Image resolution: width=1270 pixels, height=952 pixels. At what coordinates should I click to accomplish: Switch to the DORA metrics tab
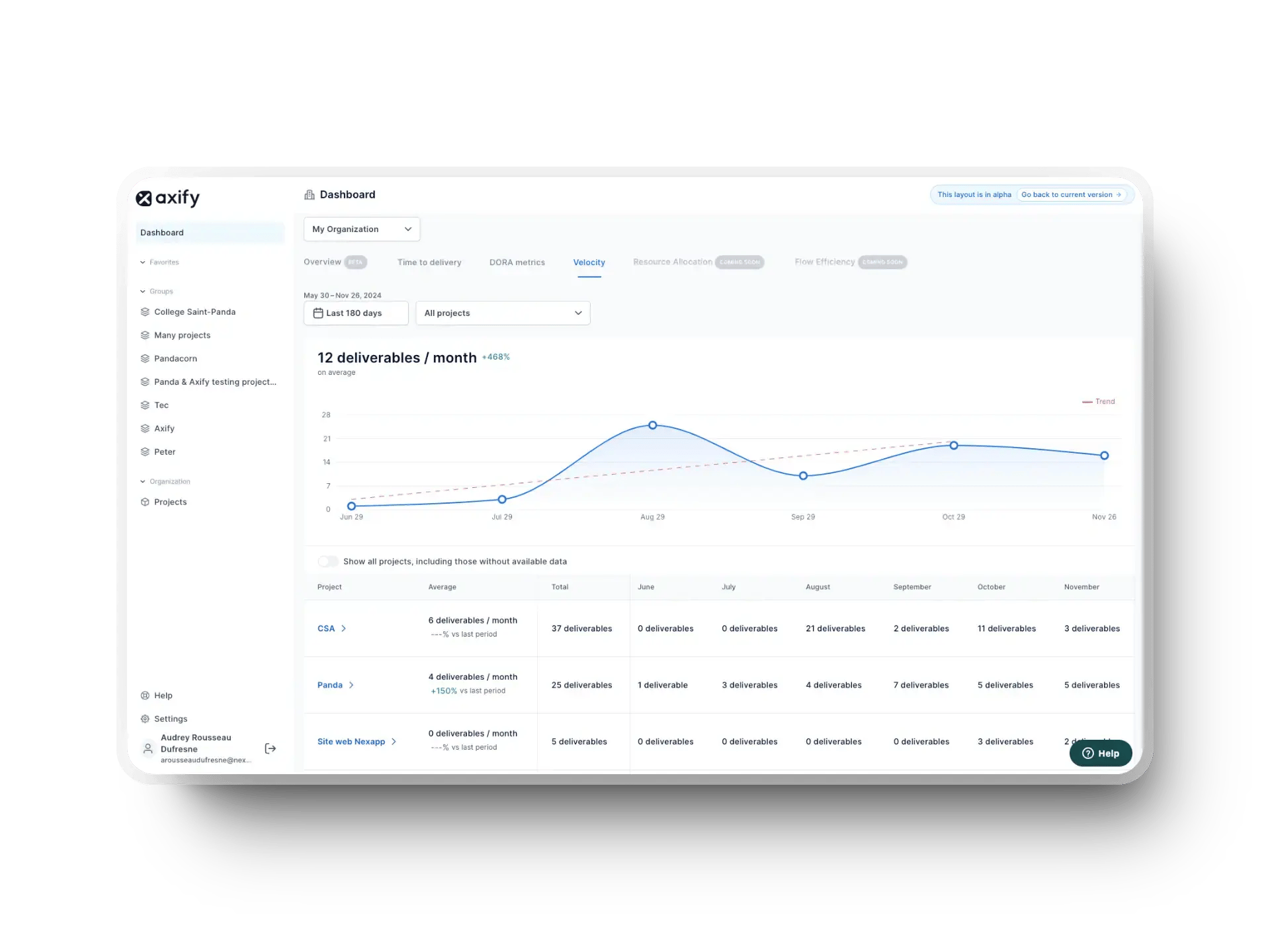(x=517, y=262)
